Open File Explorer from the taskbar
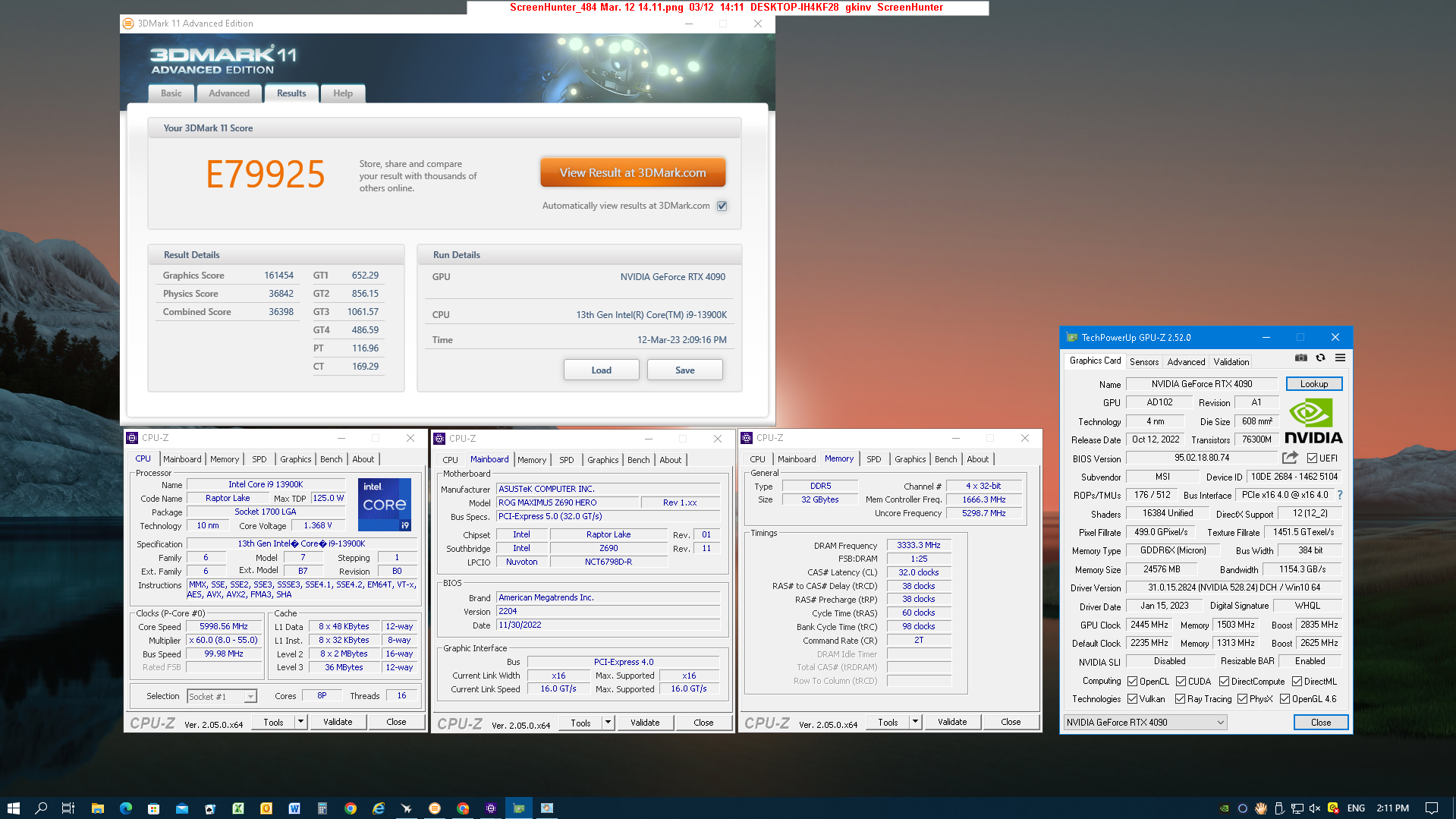The height and width of the screenshot is (819, 1456). pos(97,808)
